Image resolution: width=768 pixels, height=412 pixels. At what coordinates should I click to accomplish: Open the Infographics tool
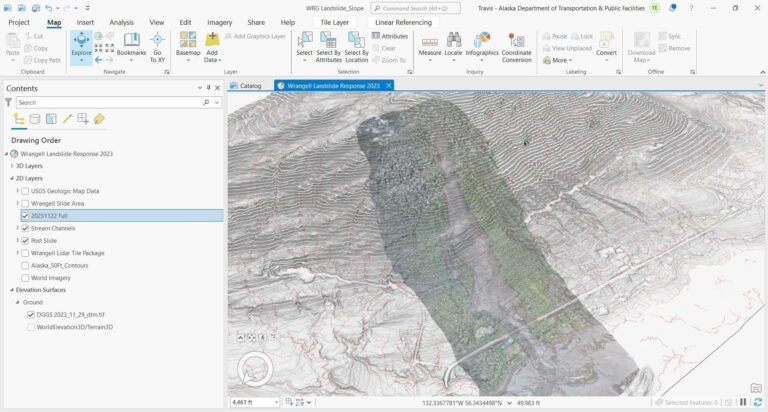tap(482, 48)
